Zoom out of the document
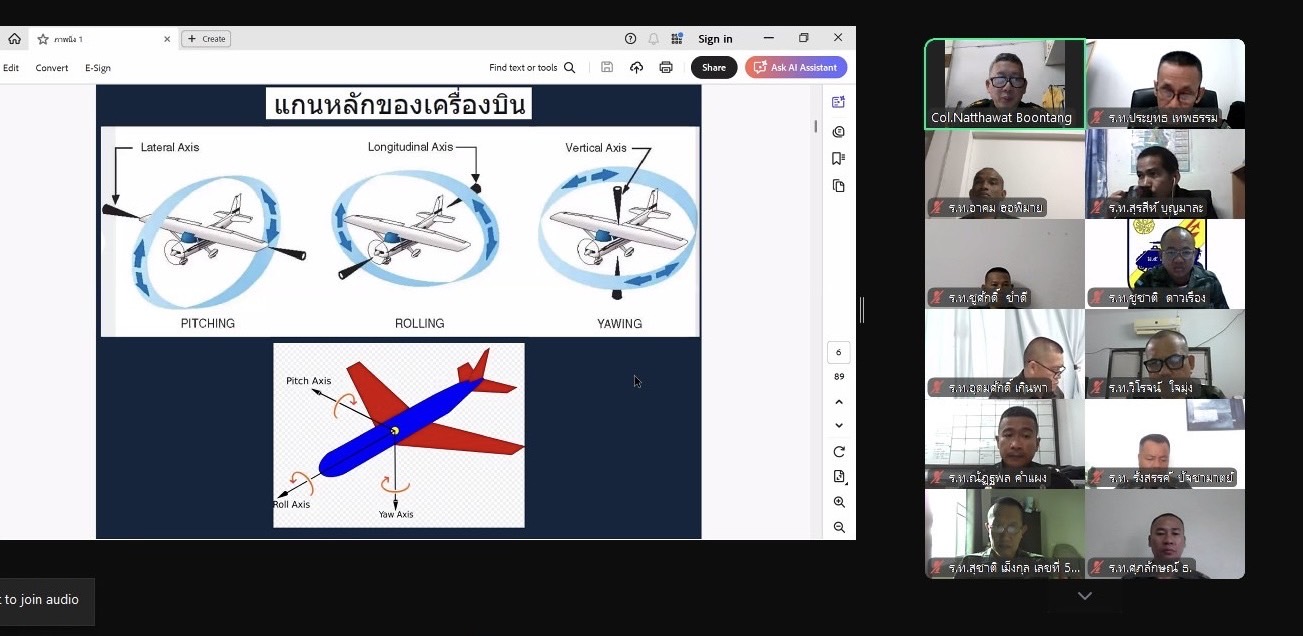This screenshot has height=636, width=1303. click(839, 527)
